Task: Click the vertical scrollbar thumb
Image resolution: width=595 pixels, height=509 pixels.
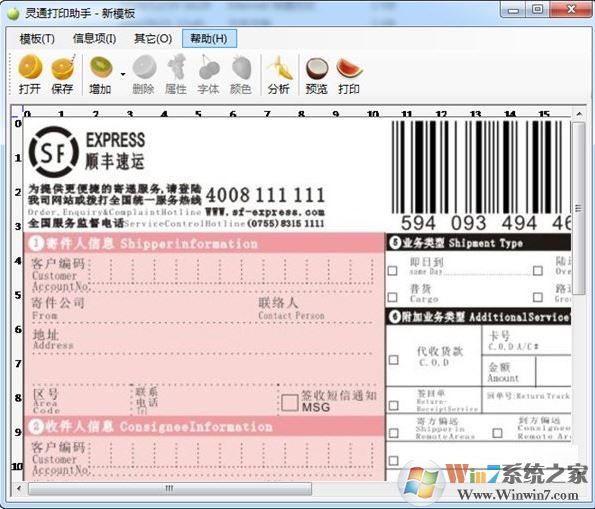Action: point(579,208)
